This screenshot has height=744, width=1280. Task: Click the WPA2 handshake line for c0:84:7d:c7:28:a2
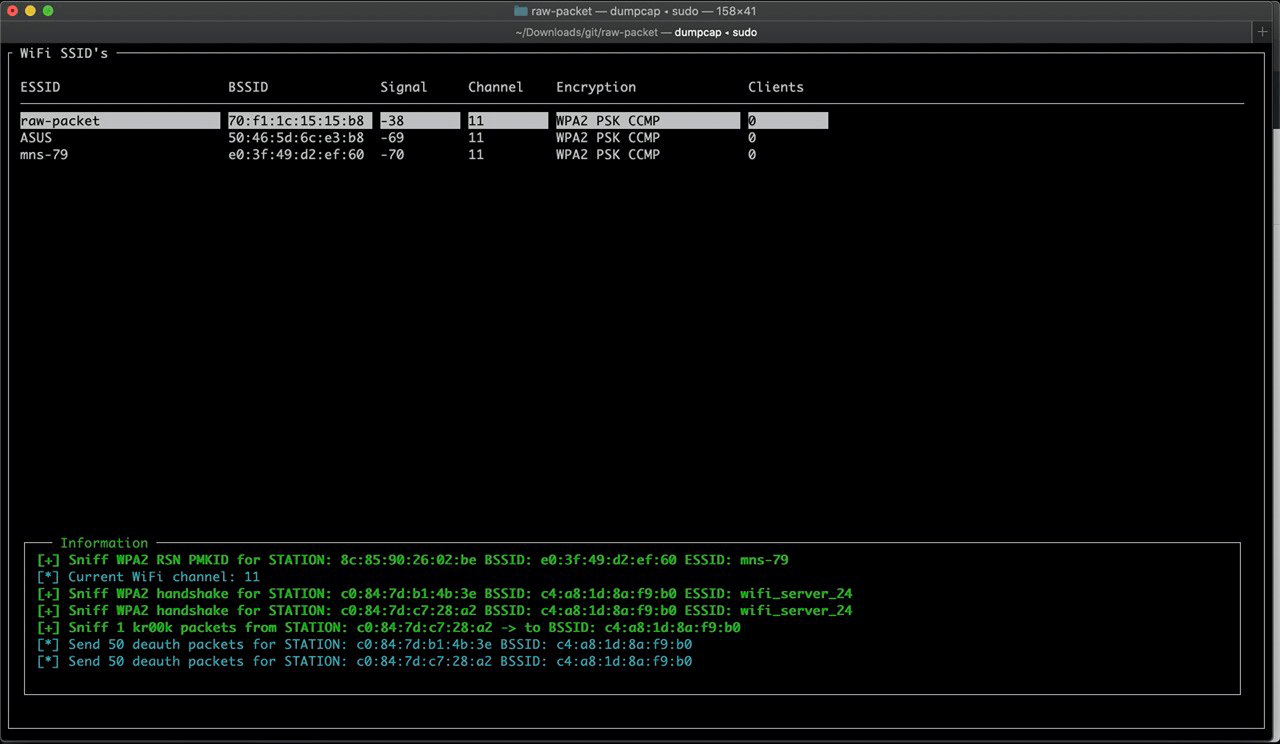pyautogui.click(x=444, y=611)
